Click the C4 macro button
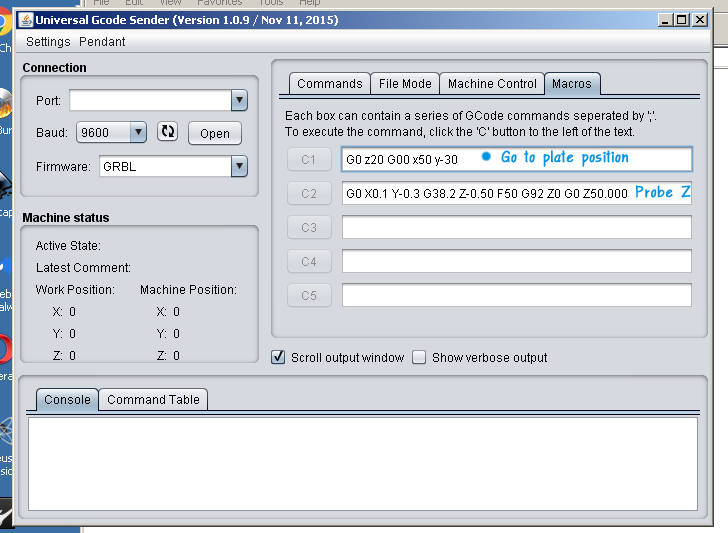 (309, 261)
